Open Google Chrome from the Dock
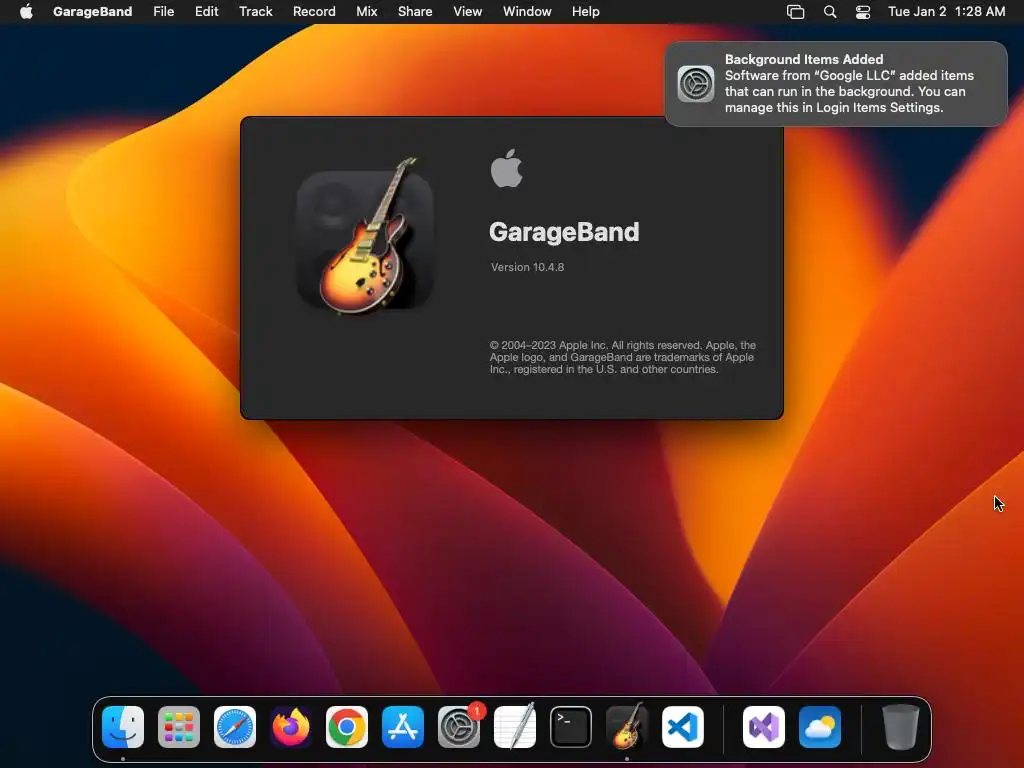The height and width of the screenshot is (768, 1024). click(347, 727)
